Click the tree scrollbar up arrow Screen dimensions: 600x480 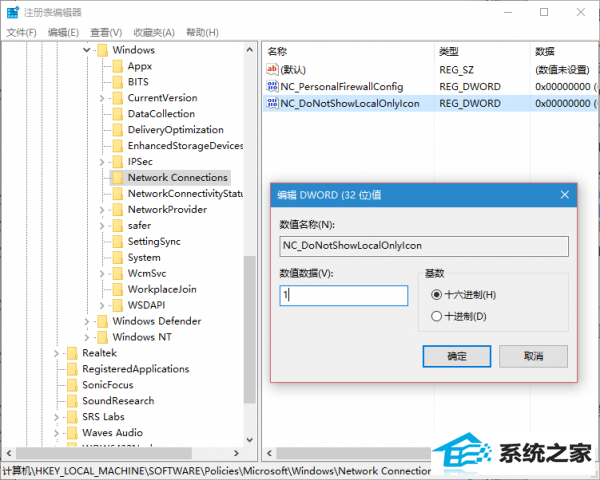250,50
